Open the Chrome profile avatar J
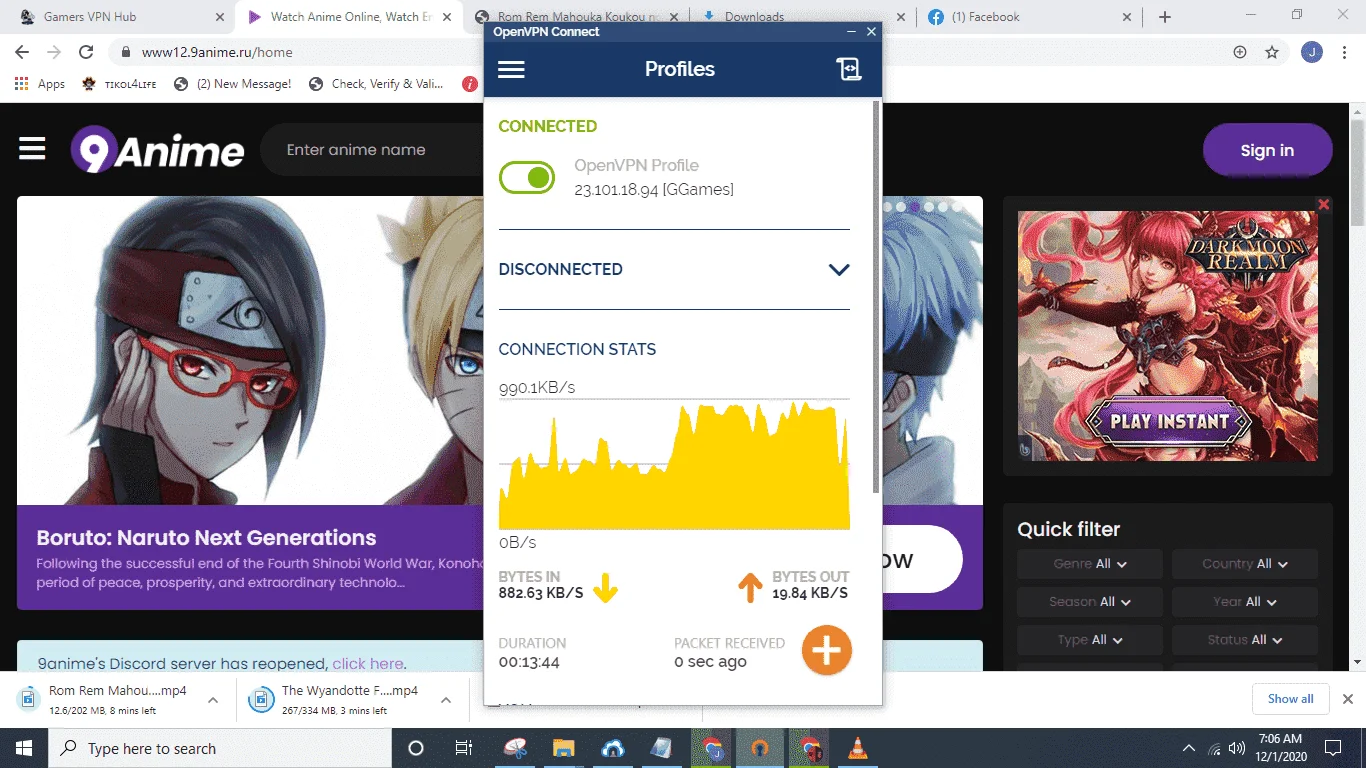This screenshot has height=768, width=1366. [x=1312, y=52]
